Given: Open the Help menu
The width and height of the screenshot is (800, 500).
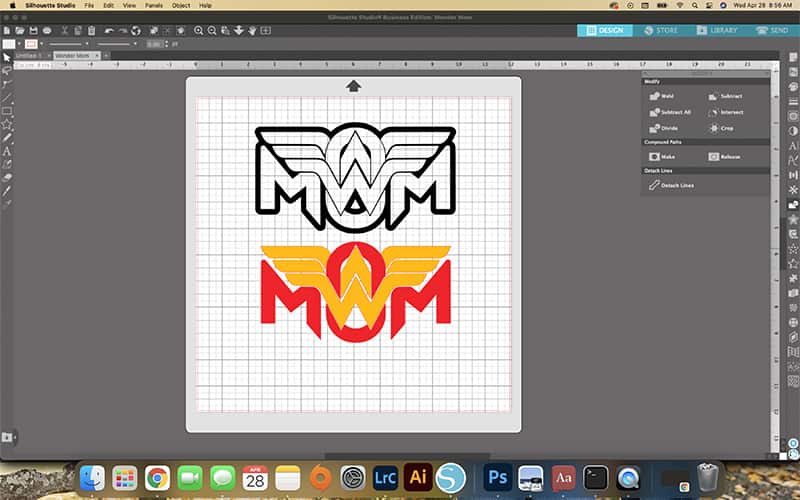Looking at the screenshot, I should tap(205, 5).
